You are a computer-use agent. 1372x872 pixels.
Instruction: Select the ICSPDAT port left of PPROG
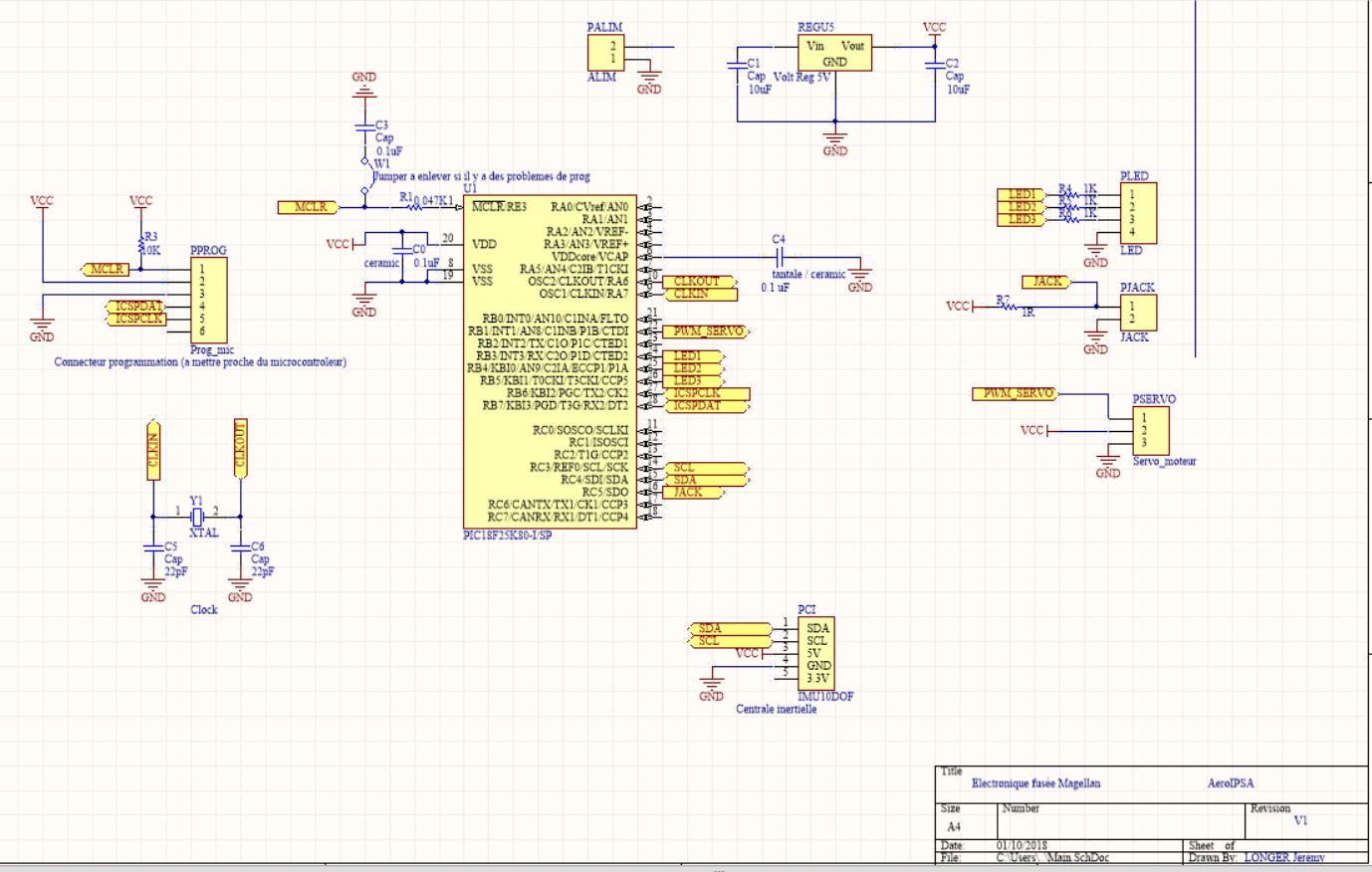point(133,307)
